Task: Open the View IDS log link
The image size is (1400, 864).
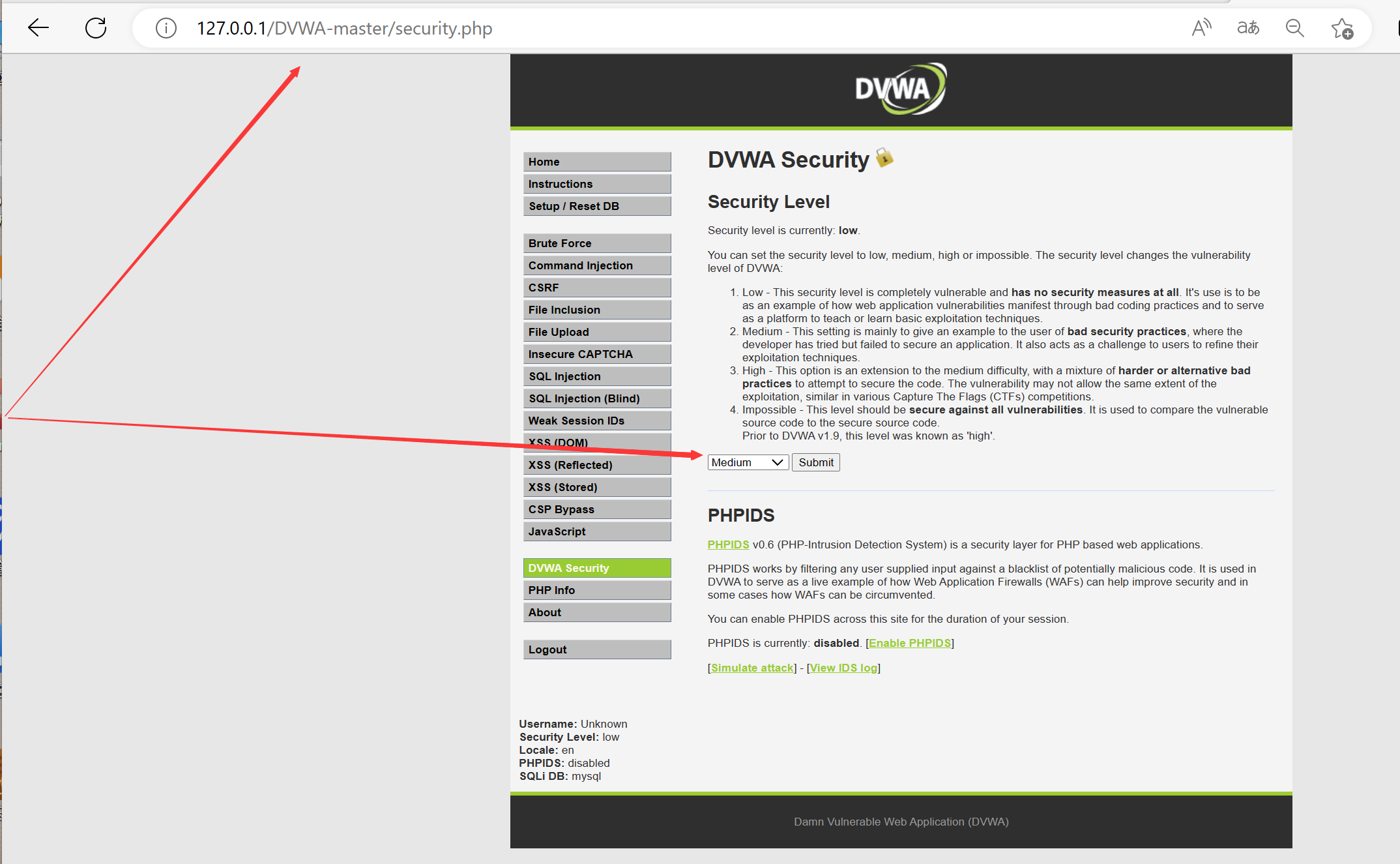Action: (843, 668)
